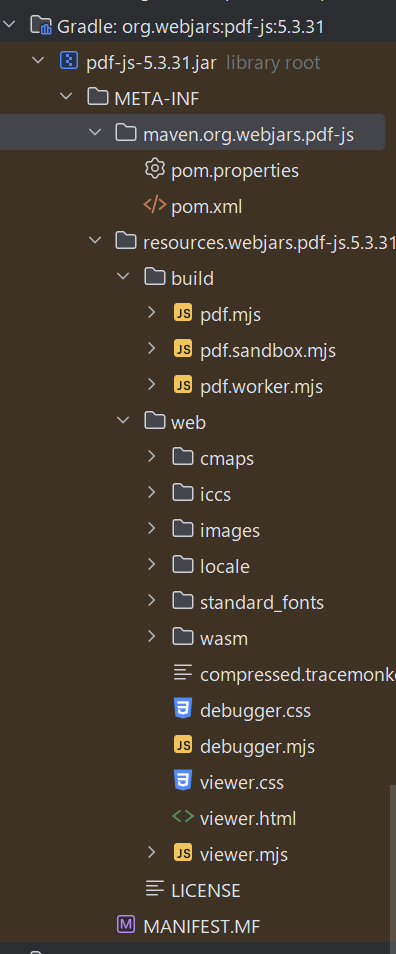396x954 pixels.
Task: Click the CSS icon of debugger.css
Action: click(x=183, y=709)
